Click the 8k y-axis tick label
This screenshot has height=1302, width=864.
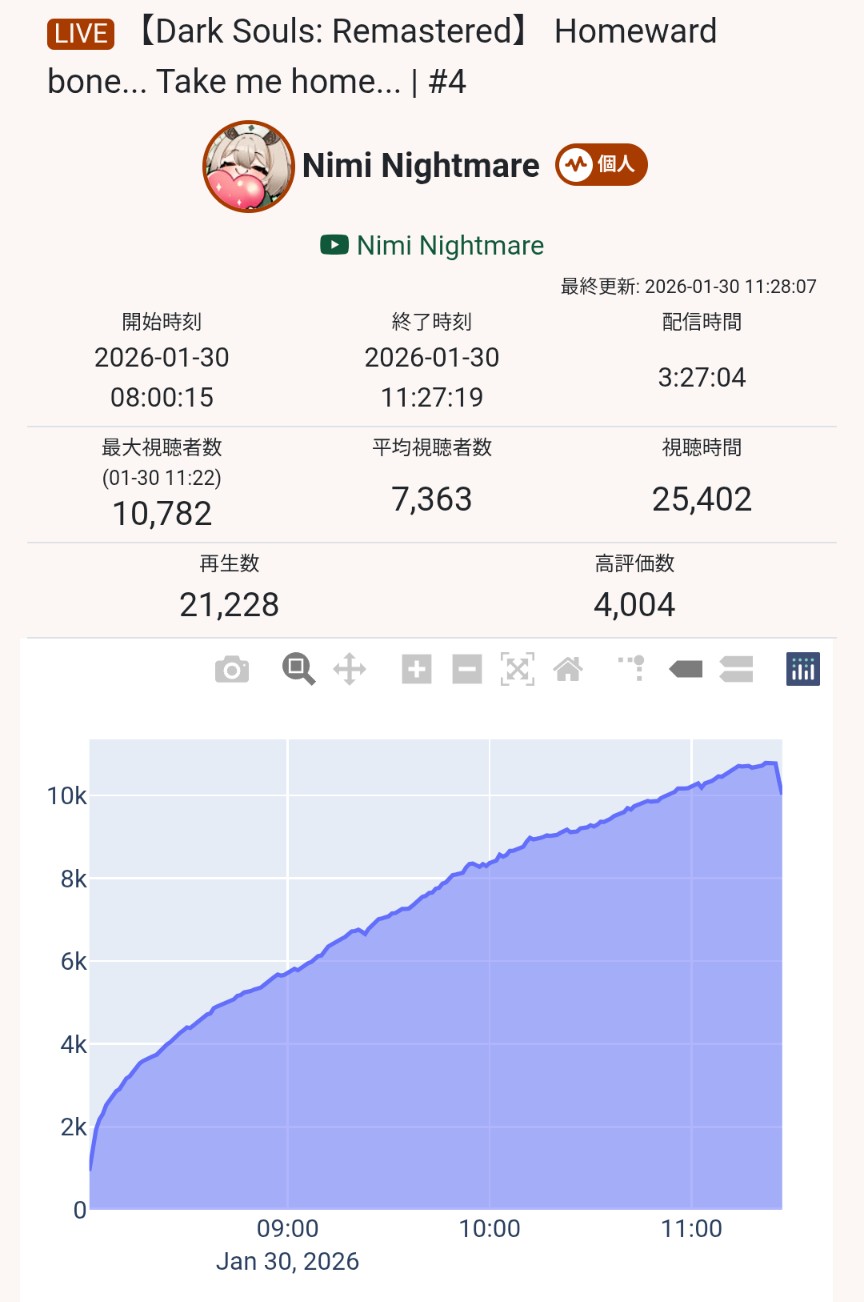pos(72,879)
